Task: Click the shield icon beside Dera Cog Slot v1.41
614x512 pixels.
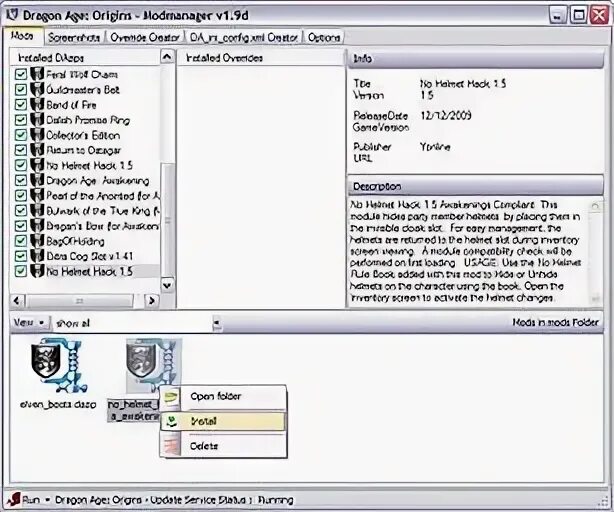Action: pos(37,256)
